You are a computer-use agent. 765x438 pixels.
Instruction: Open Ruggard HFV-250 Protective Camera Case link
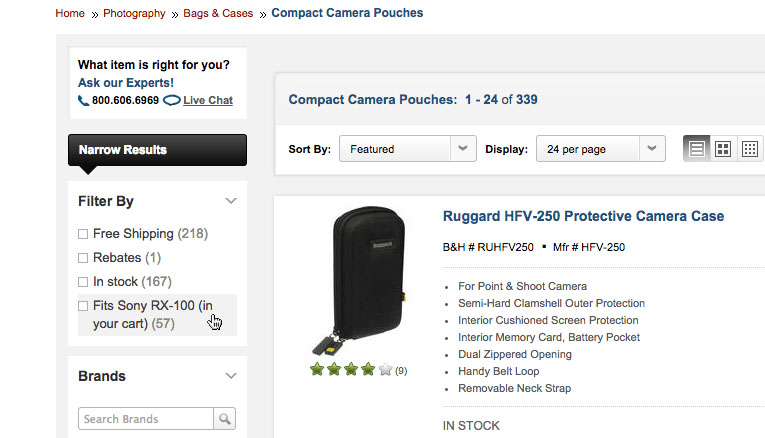click(583, 216)
